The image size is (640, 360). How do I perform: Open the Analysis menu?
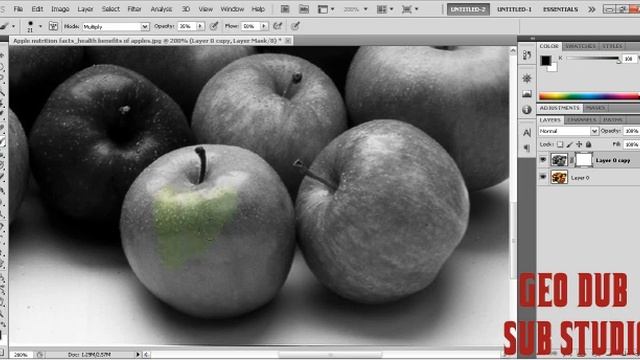[161, 9]
